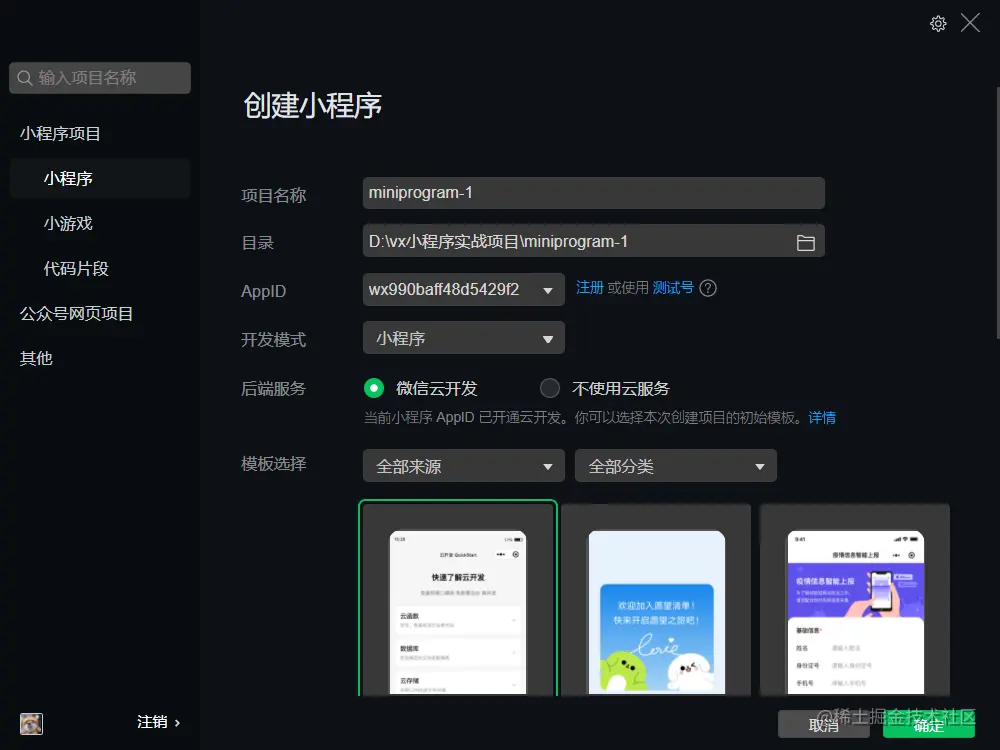The height and width of the screenshot is (750, 1000).
Task: Open AppID help question icon
Action: pos(708,288)
